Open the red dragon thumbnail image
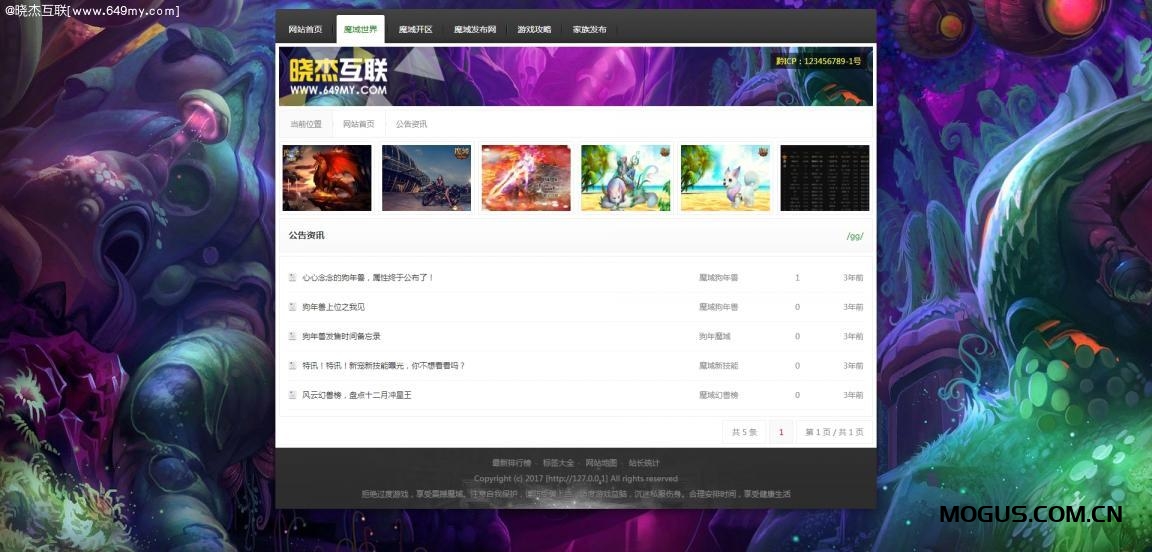 (327, 178)
